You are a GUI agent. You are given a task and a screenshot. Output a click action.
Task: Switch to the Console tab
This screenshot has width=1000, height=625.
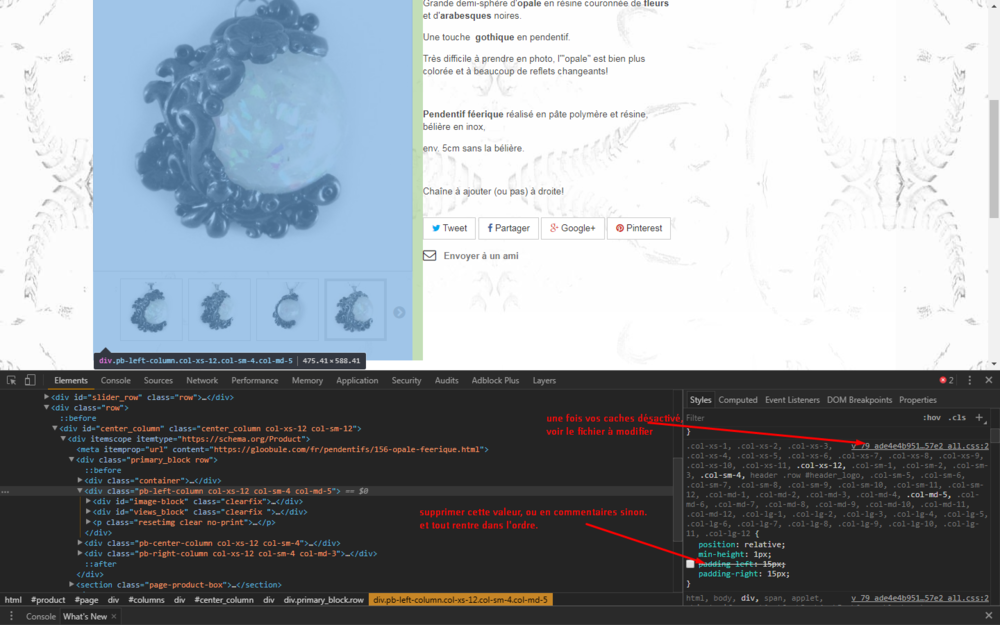pyautogui.click(x=115, y=380)
